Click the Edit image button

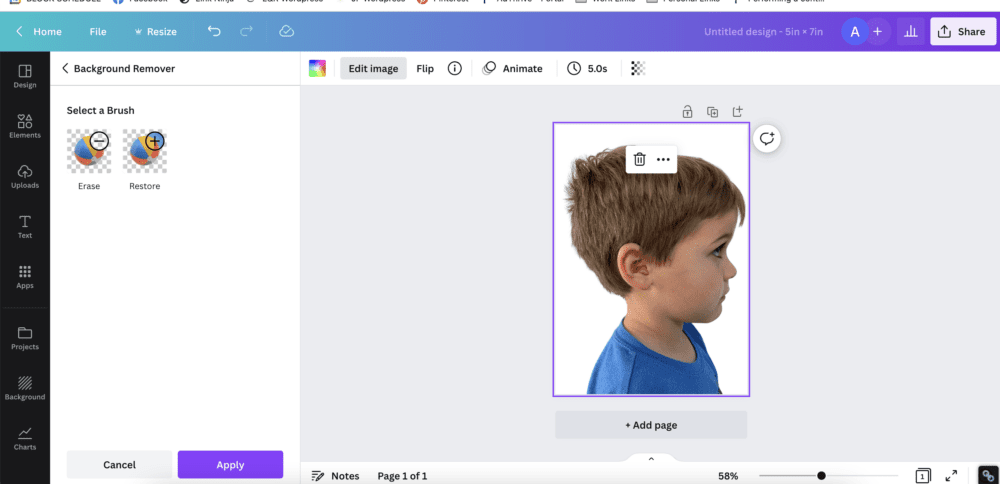click(373, 68)
